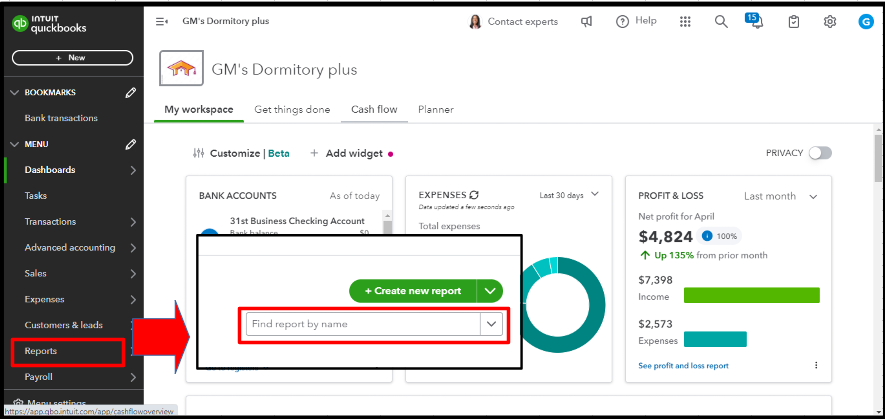Switch to Cash flow tab
885x419 pixels.
pyautogui.click(x=374, y=110)
